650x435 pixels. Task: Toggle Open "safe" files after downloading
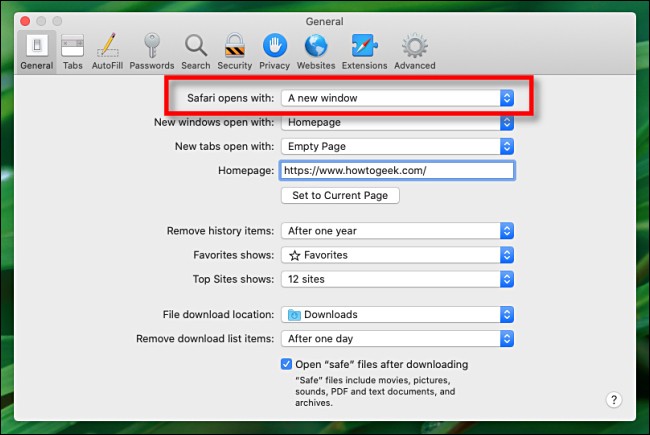point(287,364)
